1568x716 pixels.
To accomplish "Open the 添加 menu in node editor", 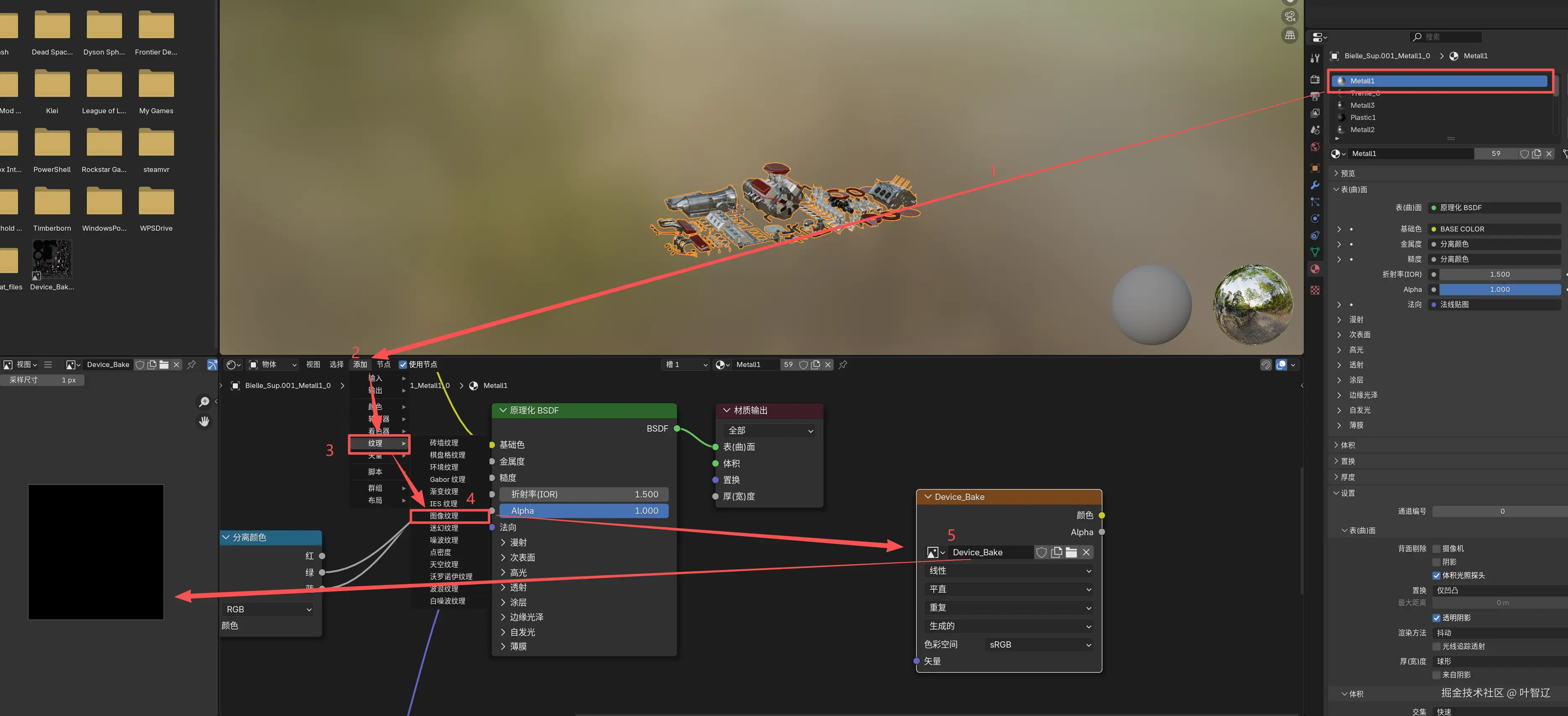I will (x=360, y=365).
